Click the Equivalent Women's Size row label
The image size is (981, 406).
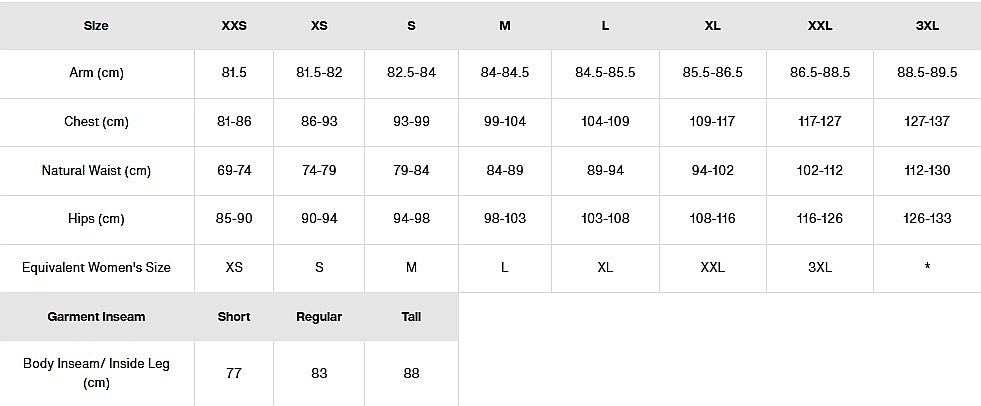[96, 267]
